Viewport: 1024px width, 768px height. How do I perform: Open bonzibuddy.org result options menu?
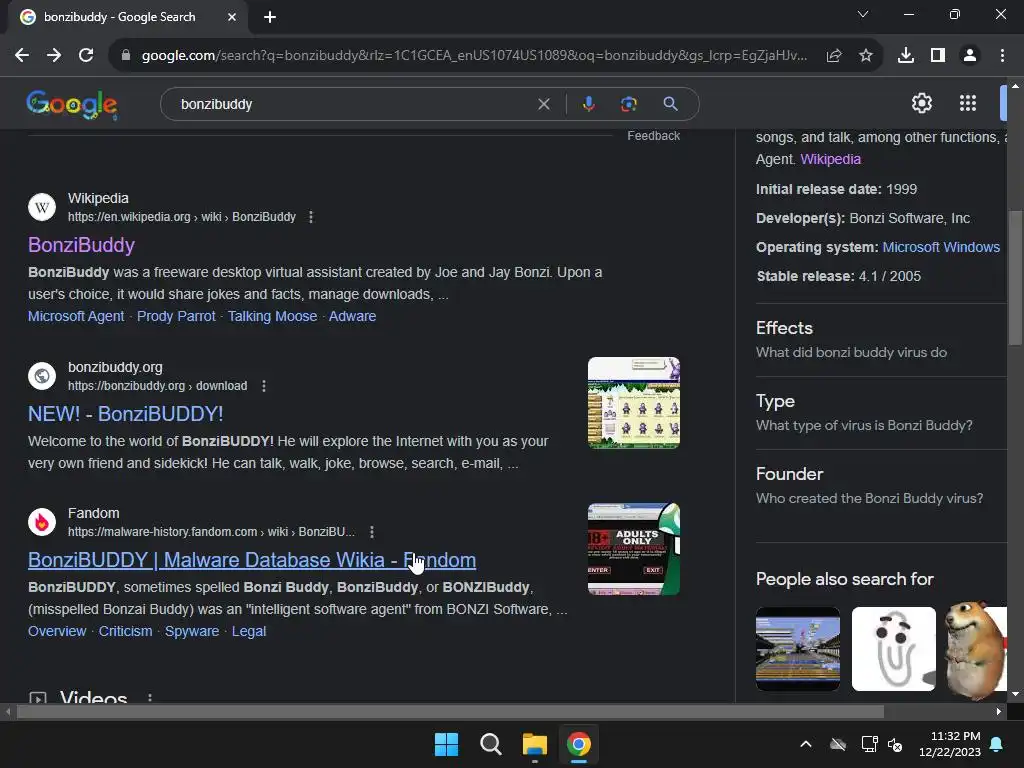tap(264, 386)
